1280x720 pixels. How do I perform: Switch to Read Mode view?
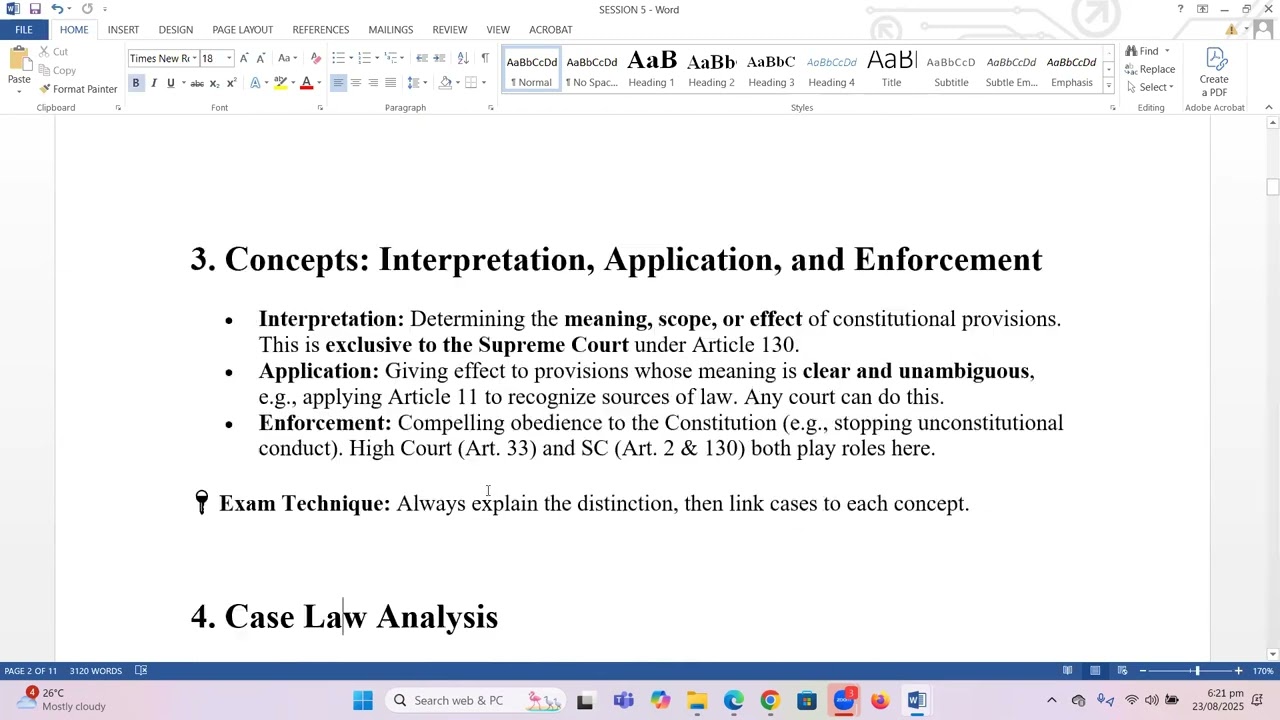1068,671
